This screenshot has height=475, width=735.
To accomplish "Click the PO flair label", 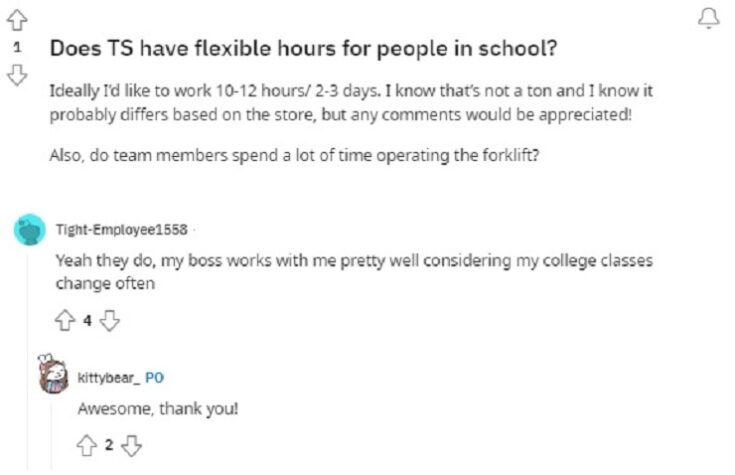I will point(154,378).
